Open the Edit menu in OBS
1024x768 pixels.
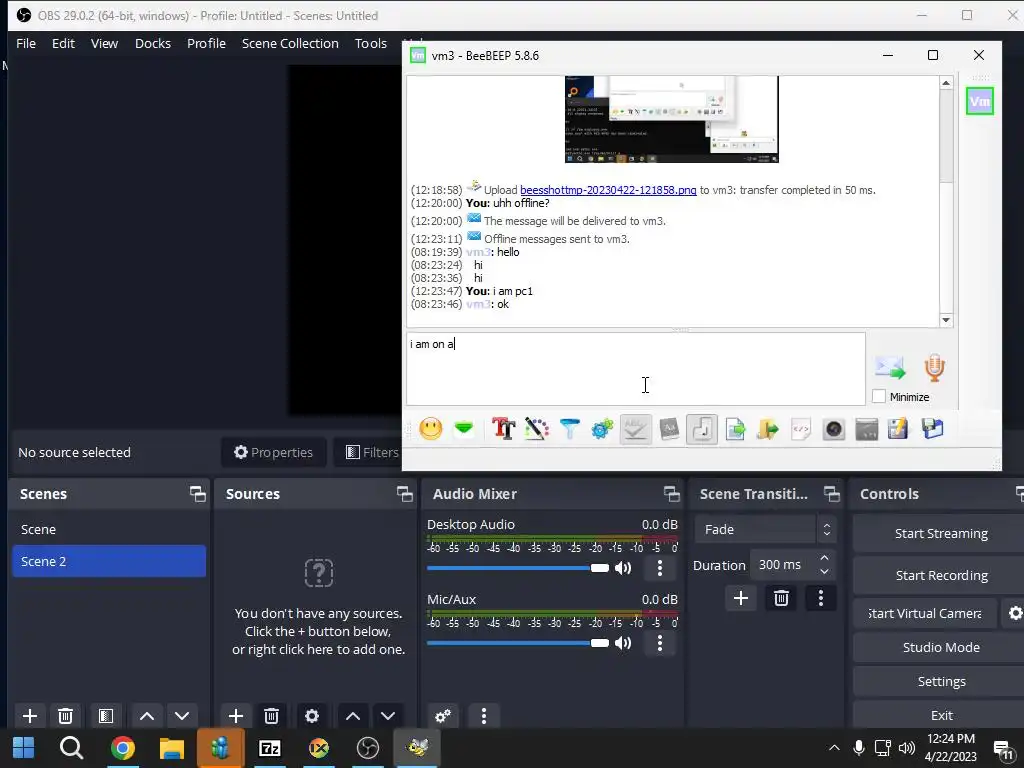[63, 43]
